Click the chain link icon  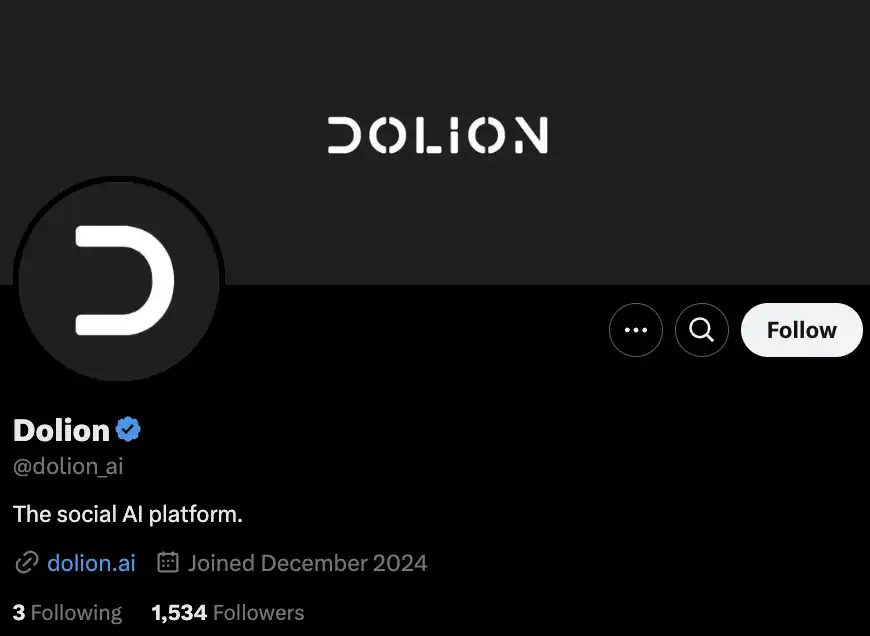coord(26,563)
